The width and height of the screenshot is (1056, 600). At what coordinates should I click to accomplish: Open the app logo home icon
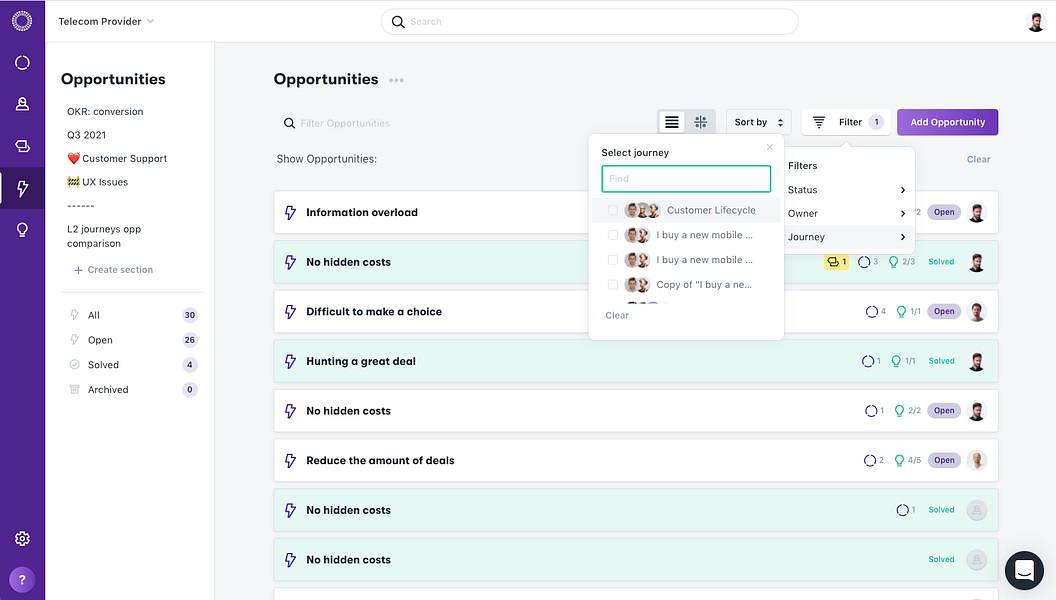tap(22, 22)
